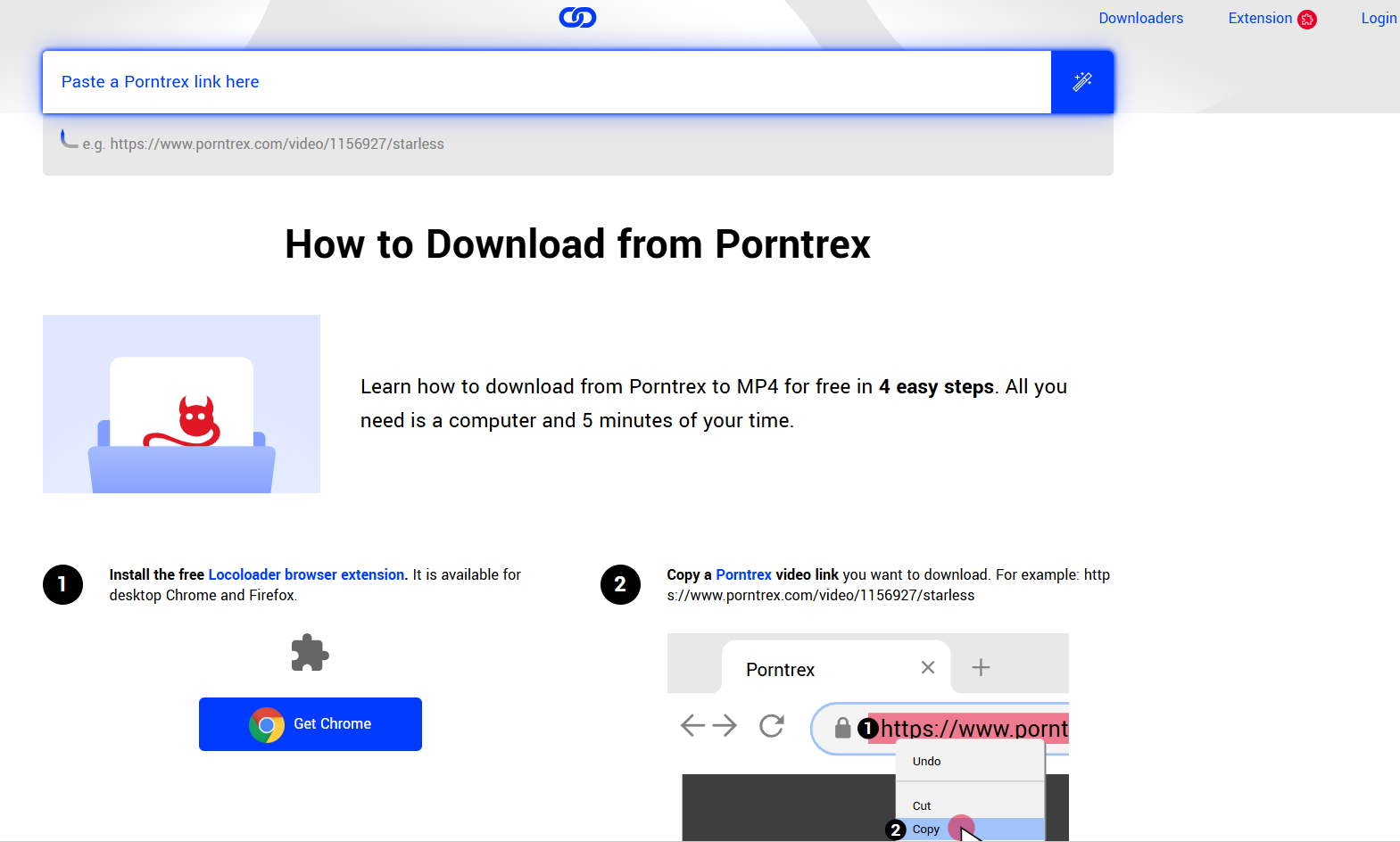
Task: Click the Login link
Action: click(x=1379, y=18)
